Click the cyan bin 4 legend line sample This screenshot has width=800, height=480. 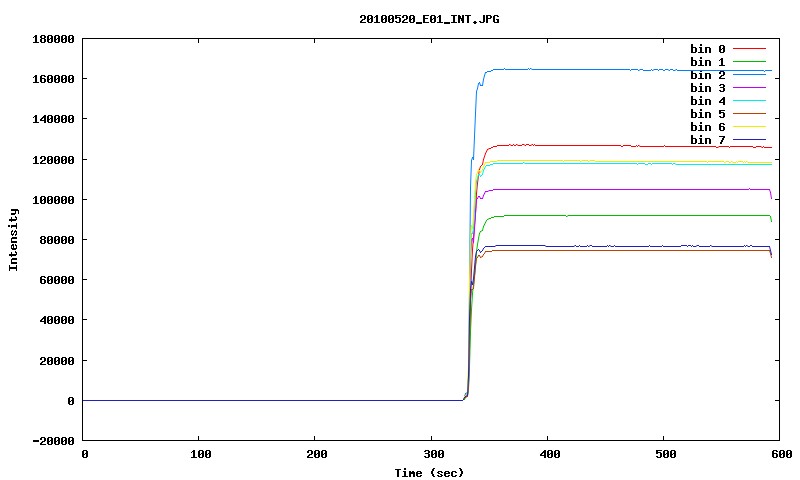point(749,101)
